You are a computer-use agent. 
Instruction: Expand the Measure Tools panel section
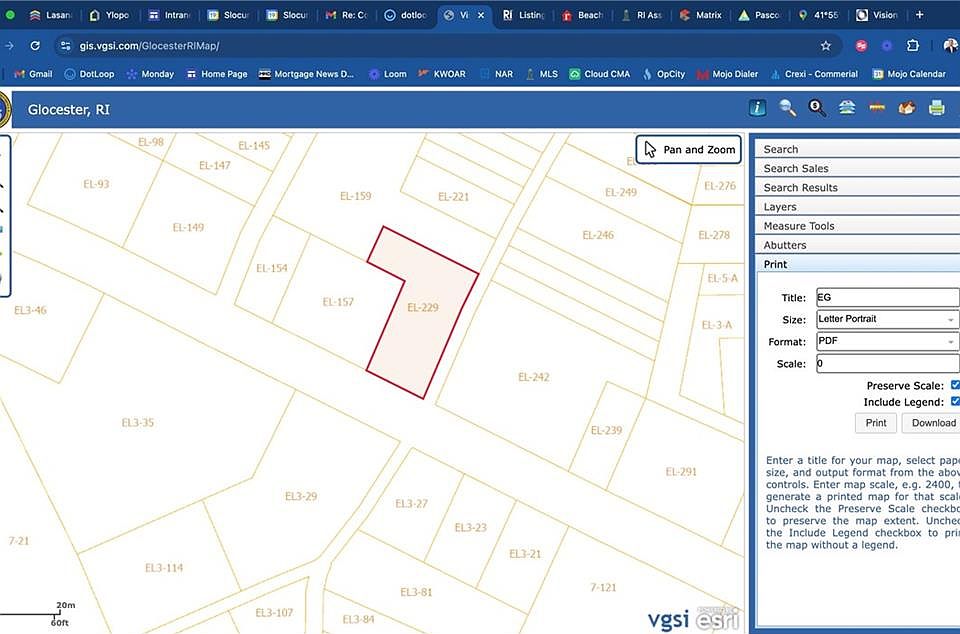(x=857, y=226)
